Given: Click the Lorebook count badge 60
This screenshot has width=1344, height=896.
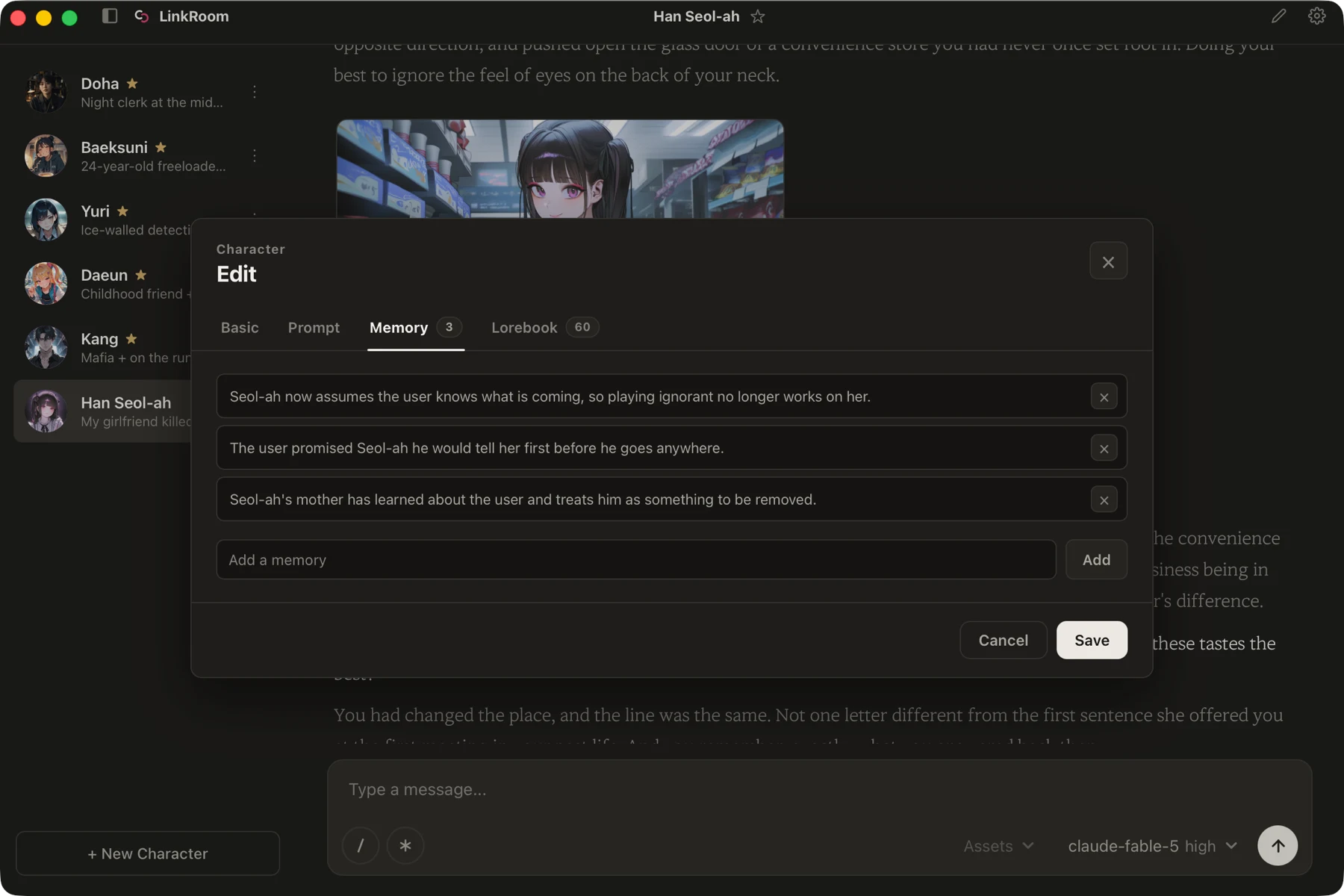Looking at the screenshot, I should pos(582,327).
